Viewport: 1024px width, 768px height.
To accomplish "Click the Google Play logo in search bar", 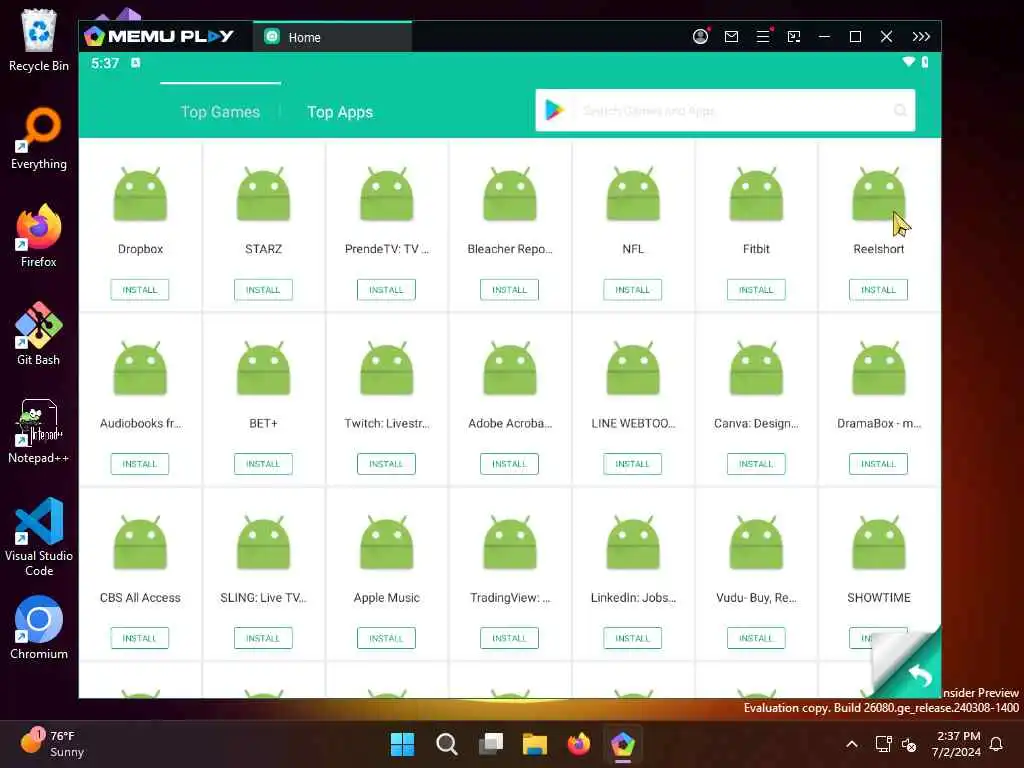I will point(554,110).
